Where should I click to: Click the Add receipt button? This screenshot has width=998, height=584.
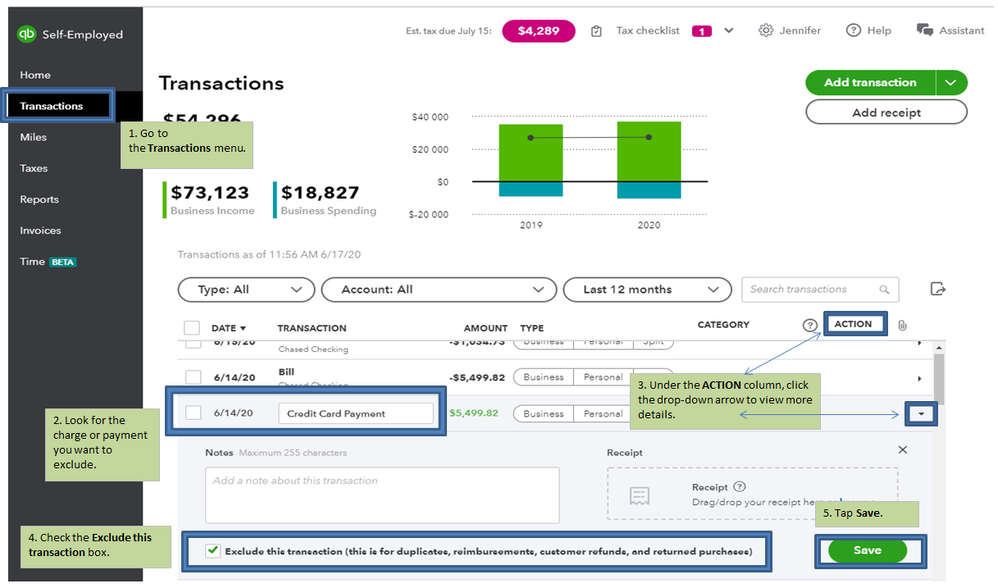pyautogui.click(x=886, y=113)
